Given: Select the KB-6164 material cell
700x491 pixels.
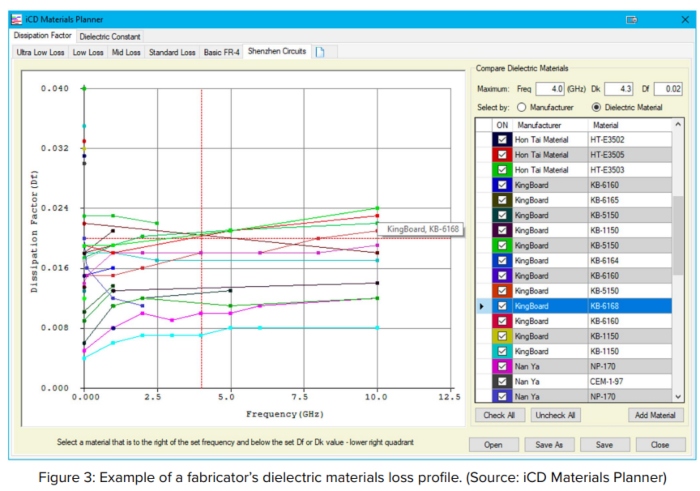Looking at the screenshot, I should click(630, 261).
